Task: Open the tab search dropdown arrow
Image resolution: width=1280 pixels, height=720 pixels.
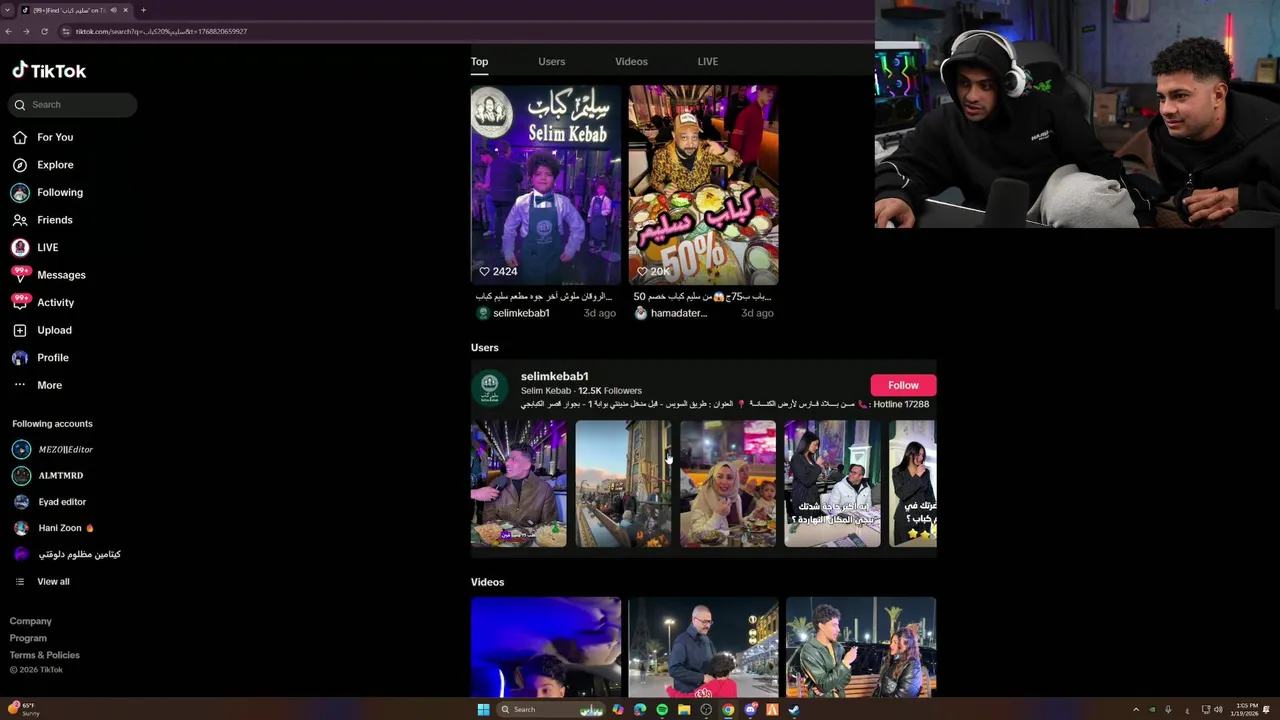Action: 8,10
